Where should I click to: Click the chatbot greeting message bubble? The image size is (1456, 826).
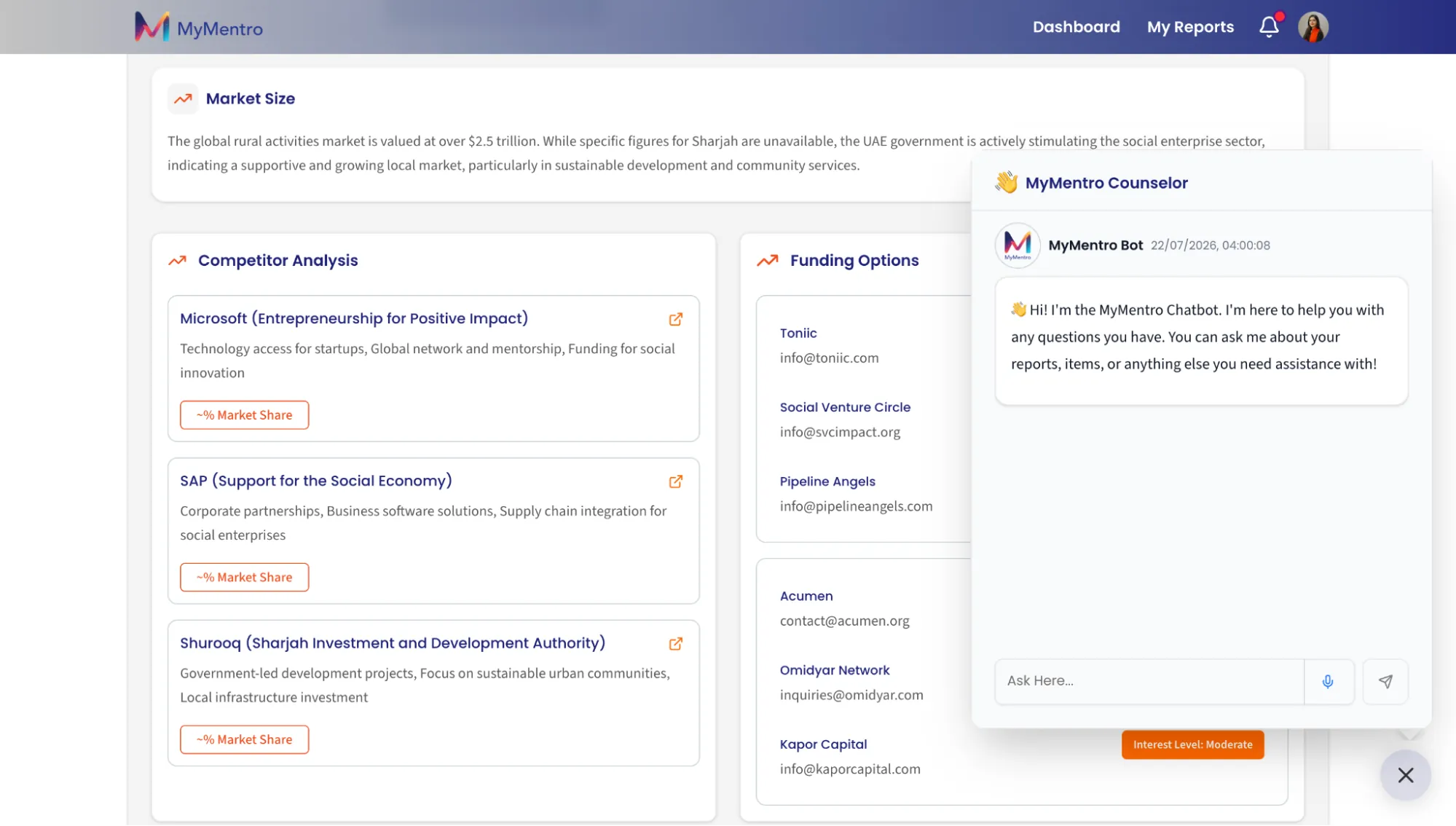(1201, 341)
